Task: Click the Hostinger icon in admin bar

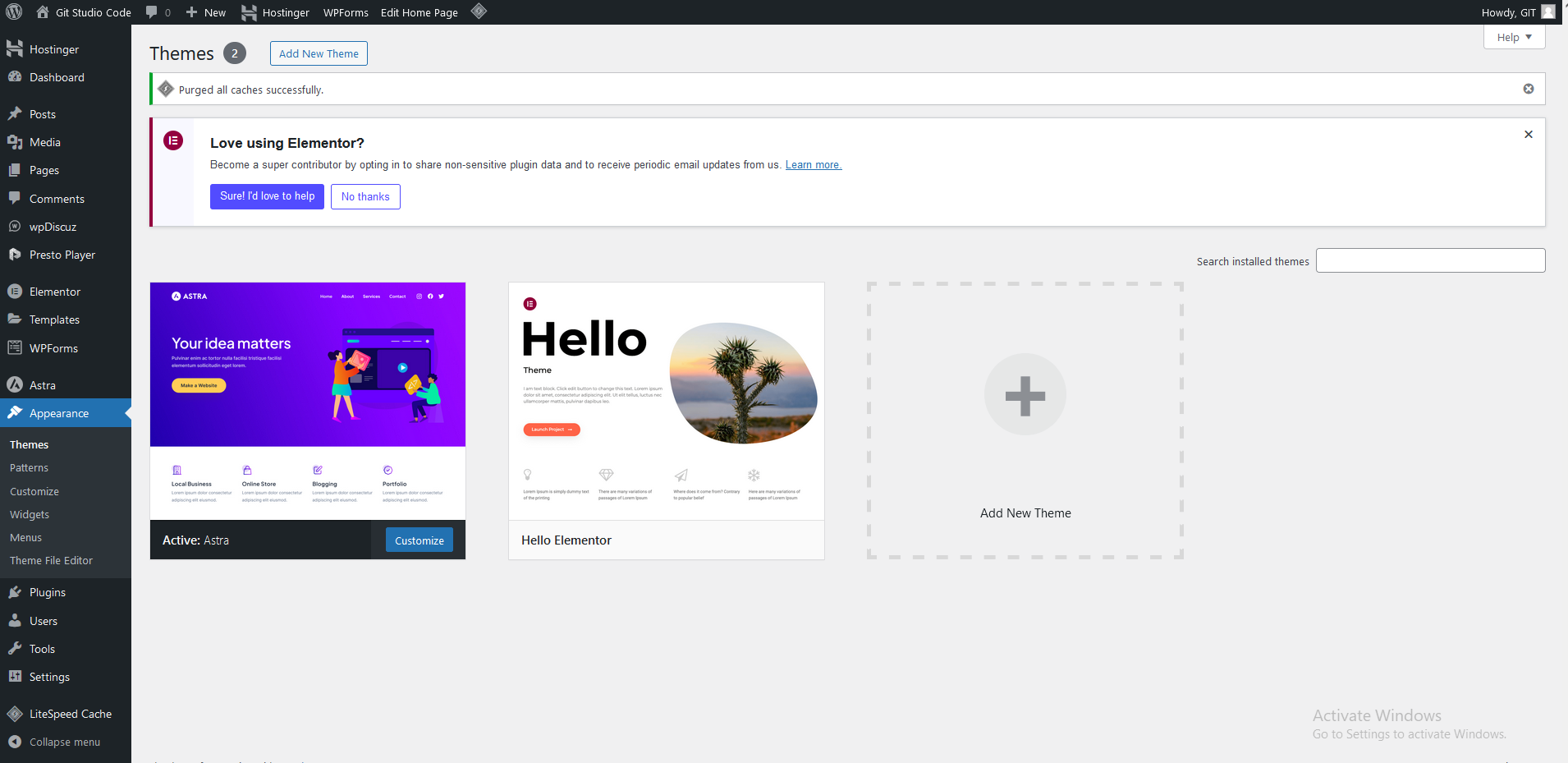Action: pos(249,12)
